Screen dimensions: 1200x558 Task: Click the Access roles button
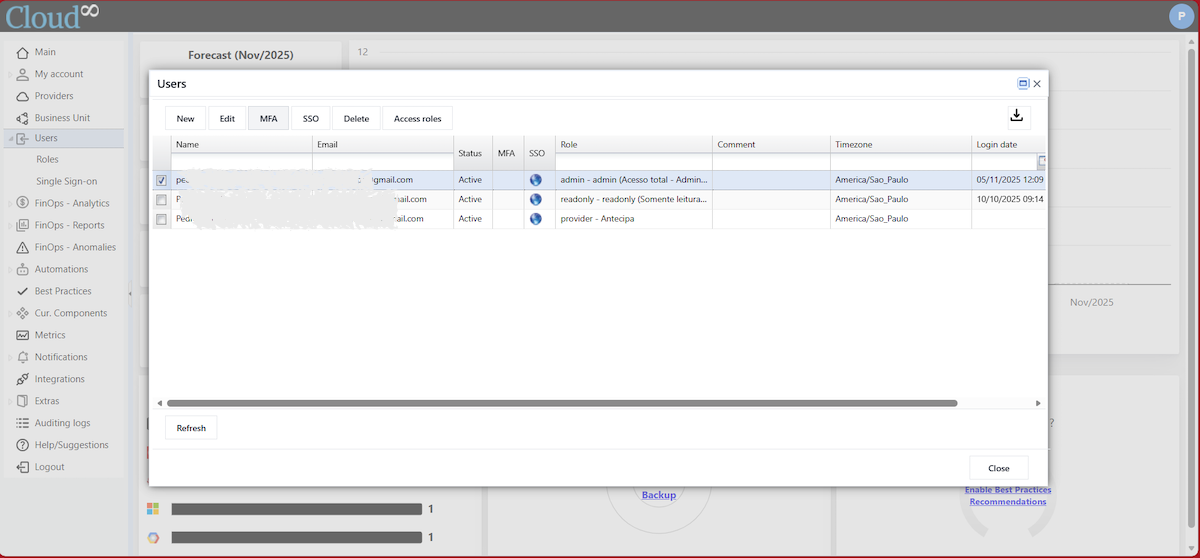417,118
